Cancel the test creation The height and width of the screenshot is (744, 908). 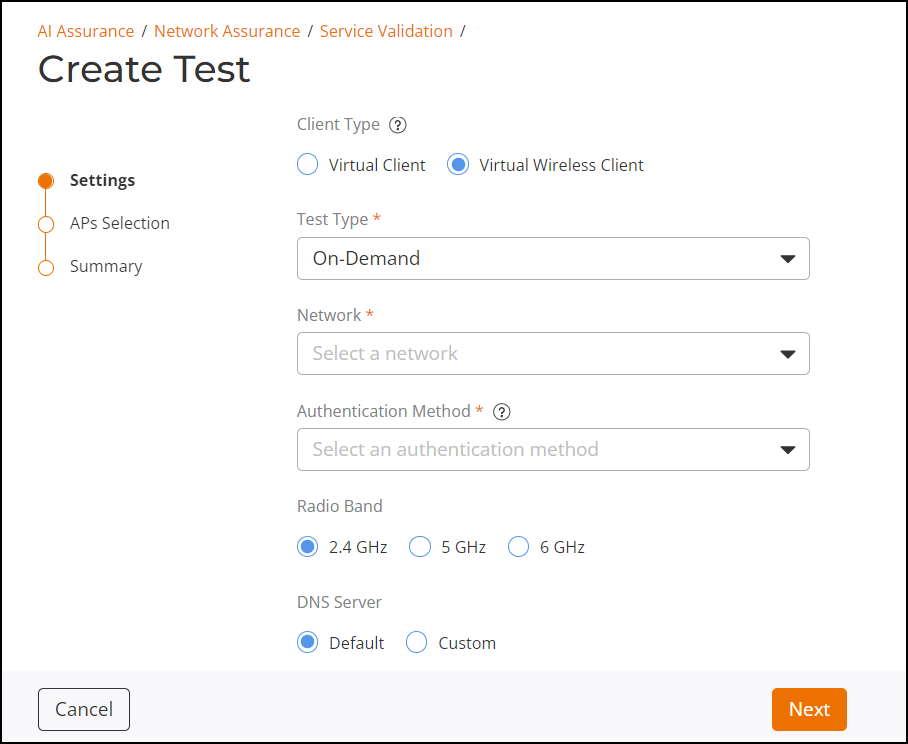(84, 709)
